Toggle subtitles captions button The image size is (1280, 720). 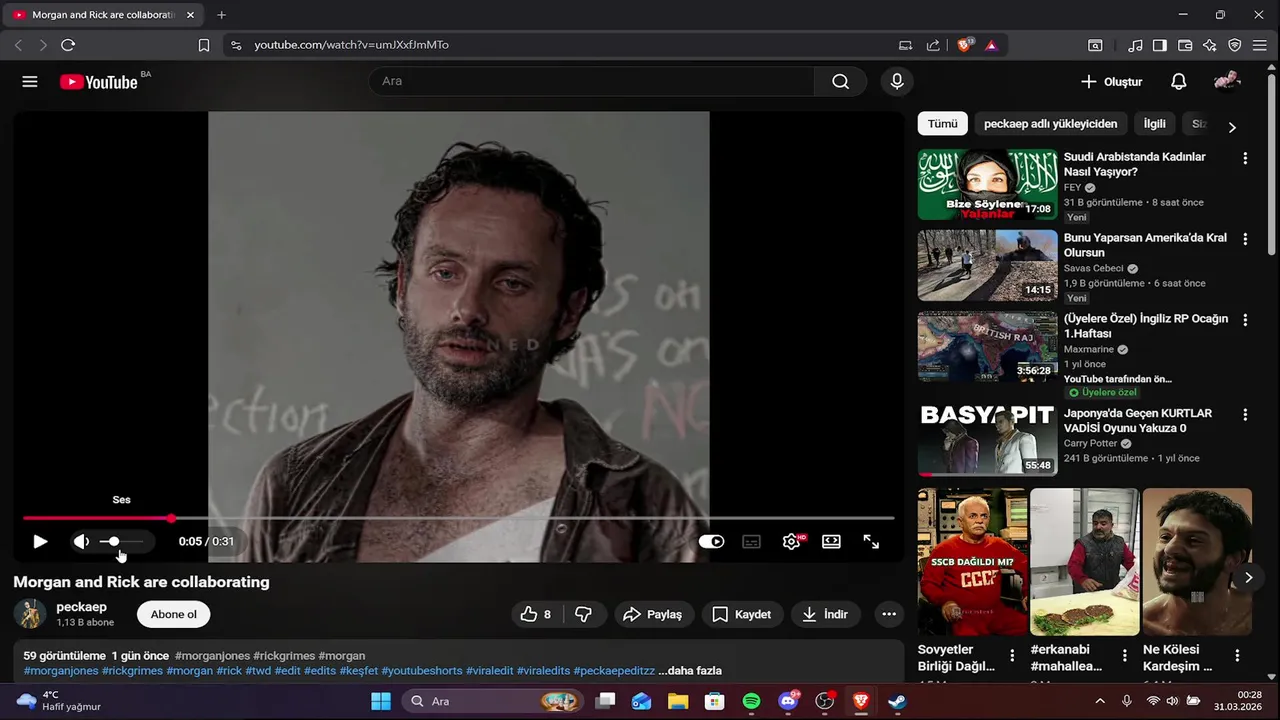click(751, 542)
